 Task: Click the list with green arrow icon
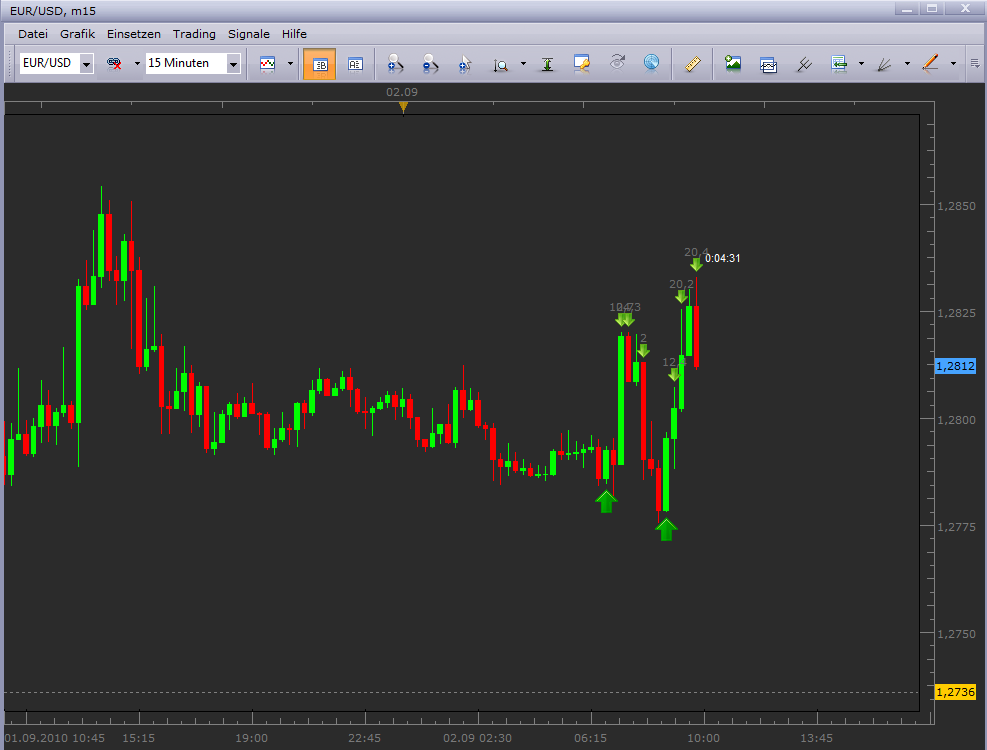pos(838,64)
